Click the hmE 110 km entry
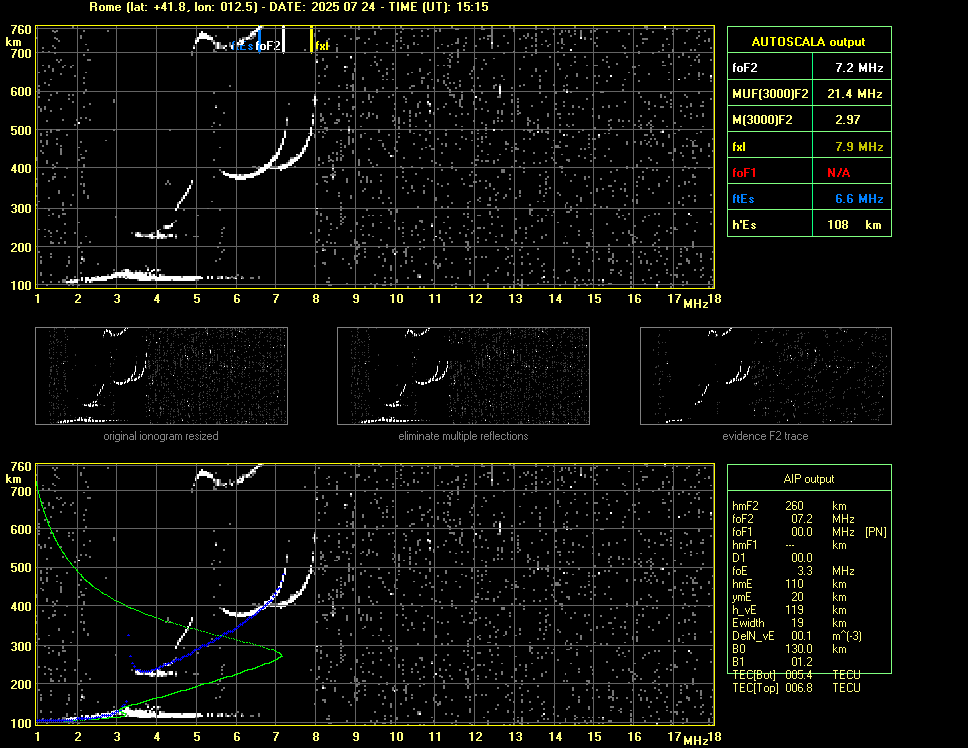 pyautogui.click(x=788, y=584)
